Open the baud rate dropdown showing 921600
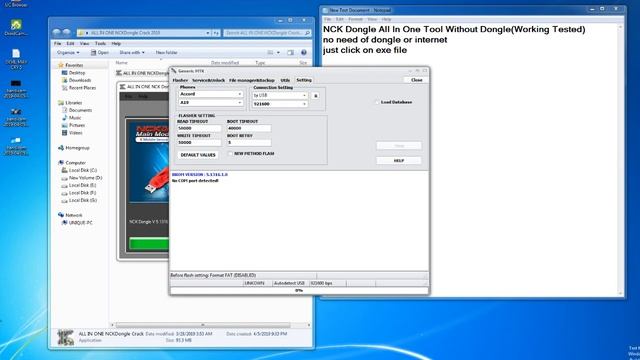 coord(280,104)
